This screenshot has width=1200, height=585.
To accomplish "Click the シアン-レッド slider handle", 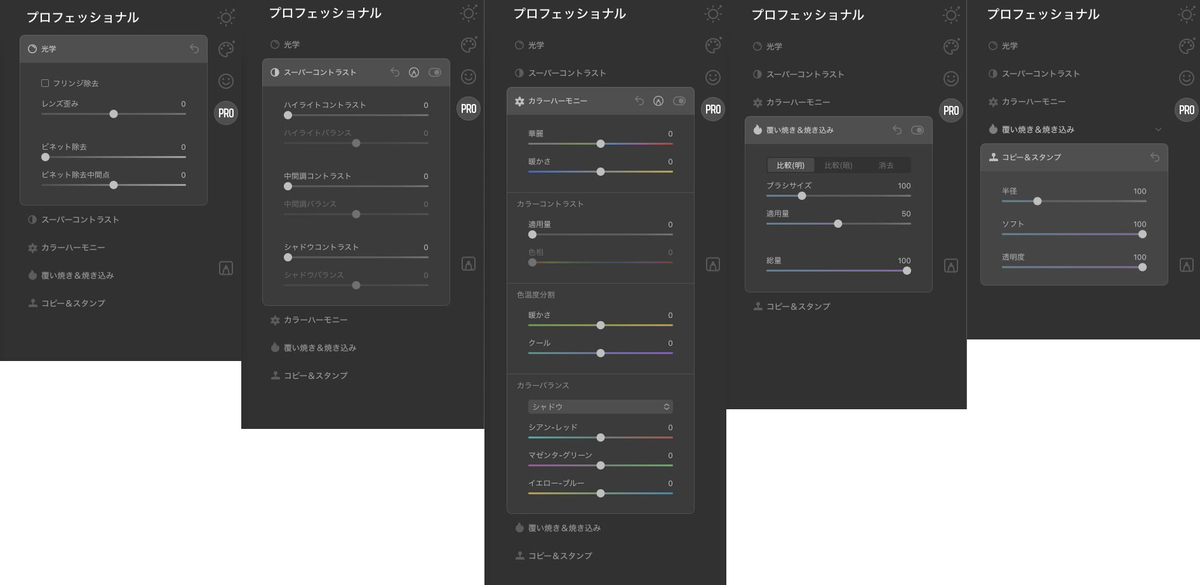I will coord(600,437).
